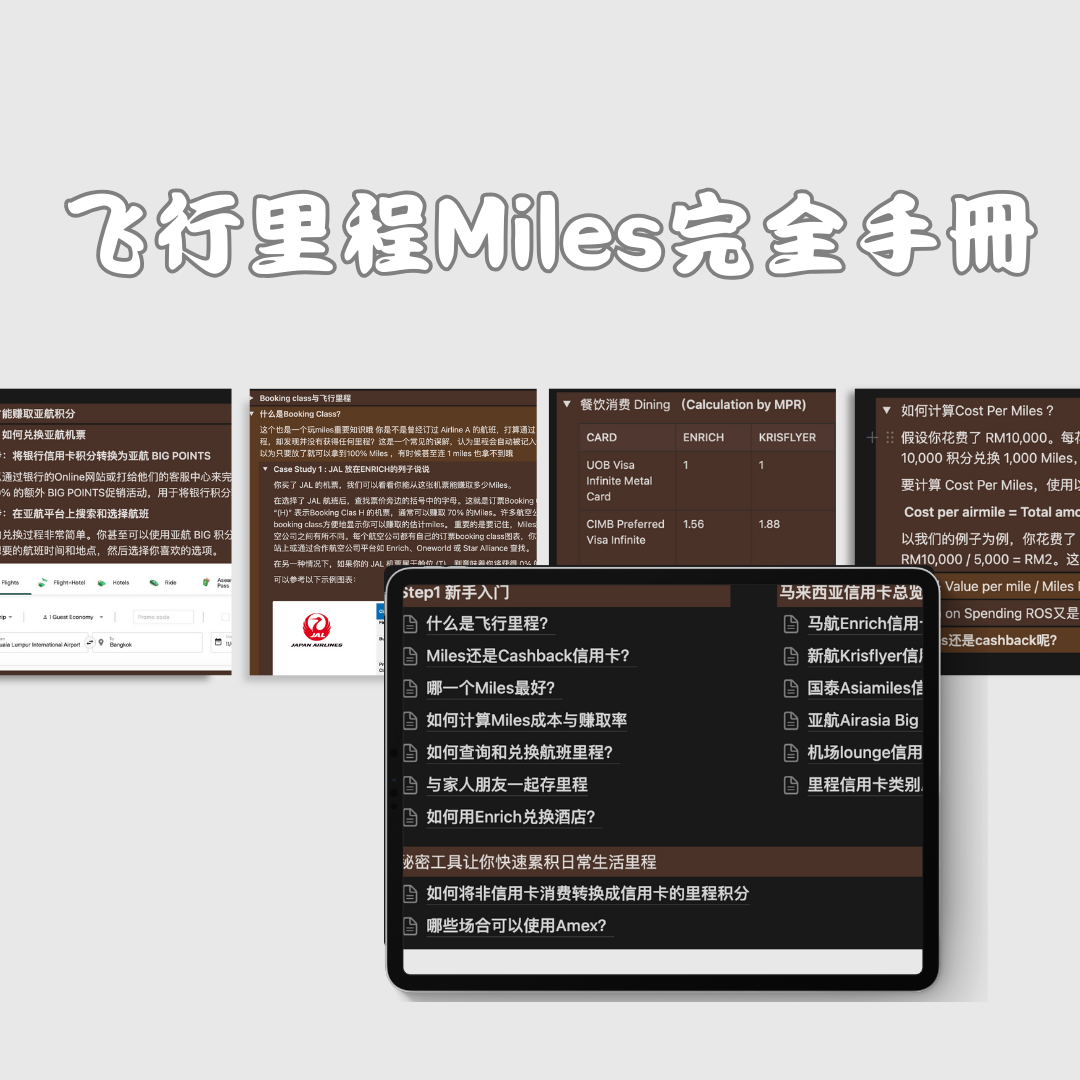Click the Cost per airmile formula line
1080x1080 pixels.
point(990,512)
